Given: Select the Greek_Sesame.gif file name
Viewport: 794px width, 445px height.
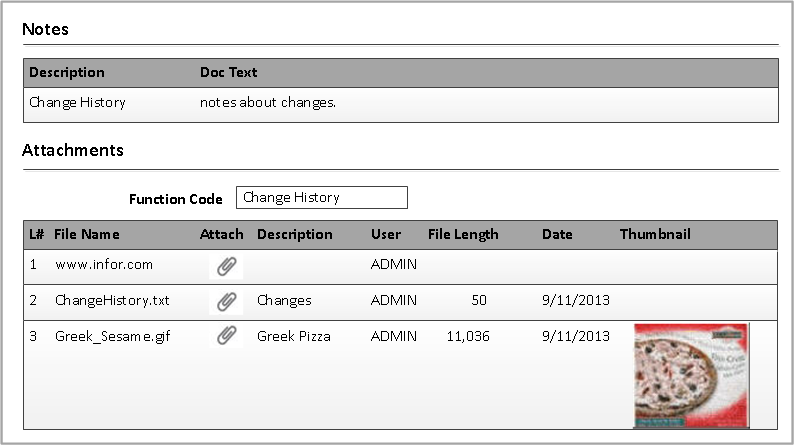Looking at the screenshot, I should click(x=113, y=336).
